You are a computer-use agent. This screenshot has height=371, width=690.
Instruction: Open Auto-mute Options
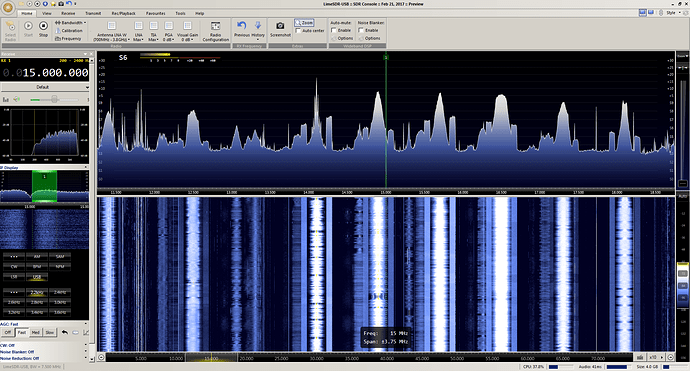pos(342,38)
